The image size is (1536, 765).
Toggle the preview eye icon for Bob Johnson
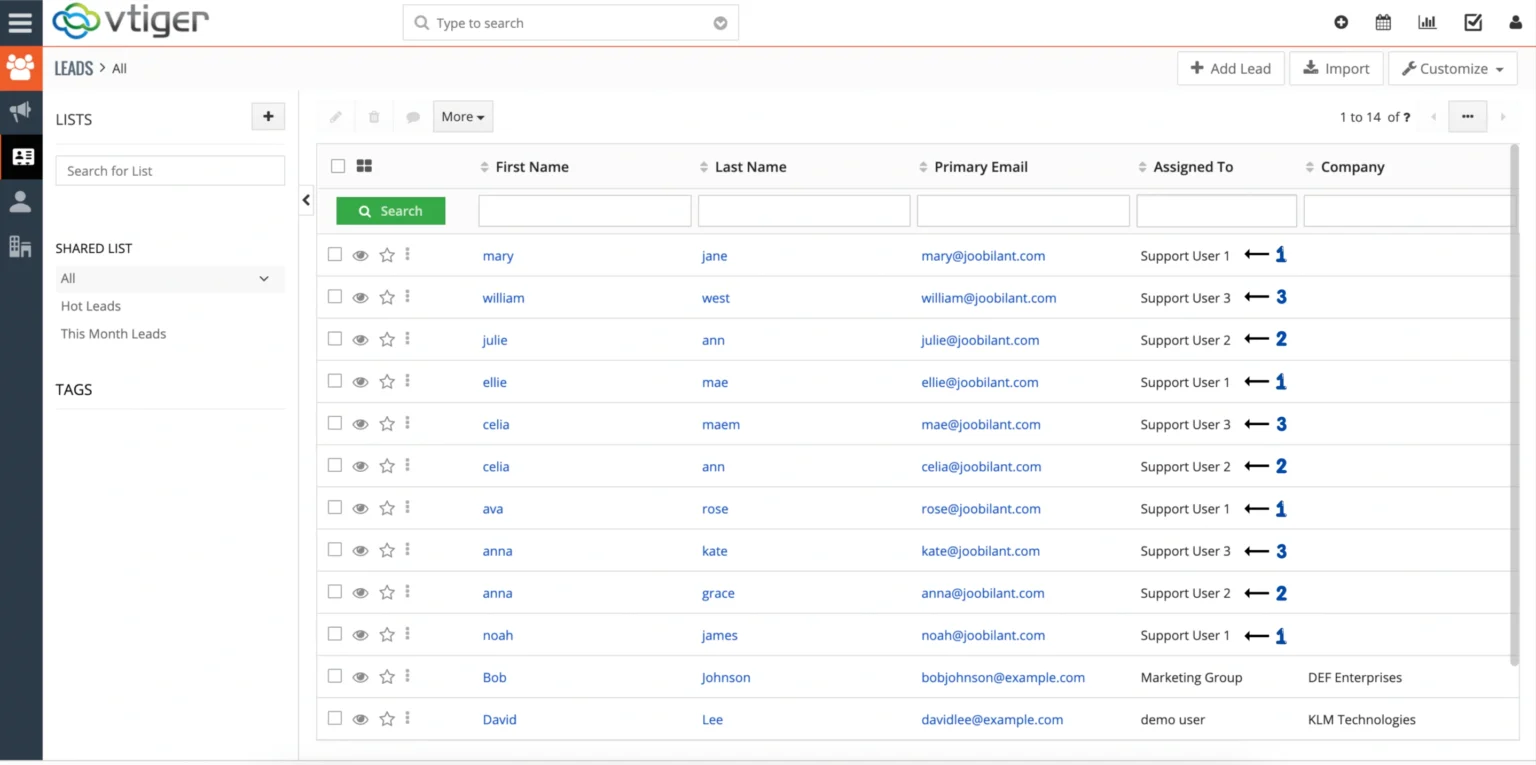point(360,677)
